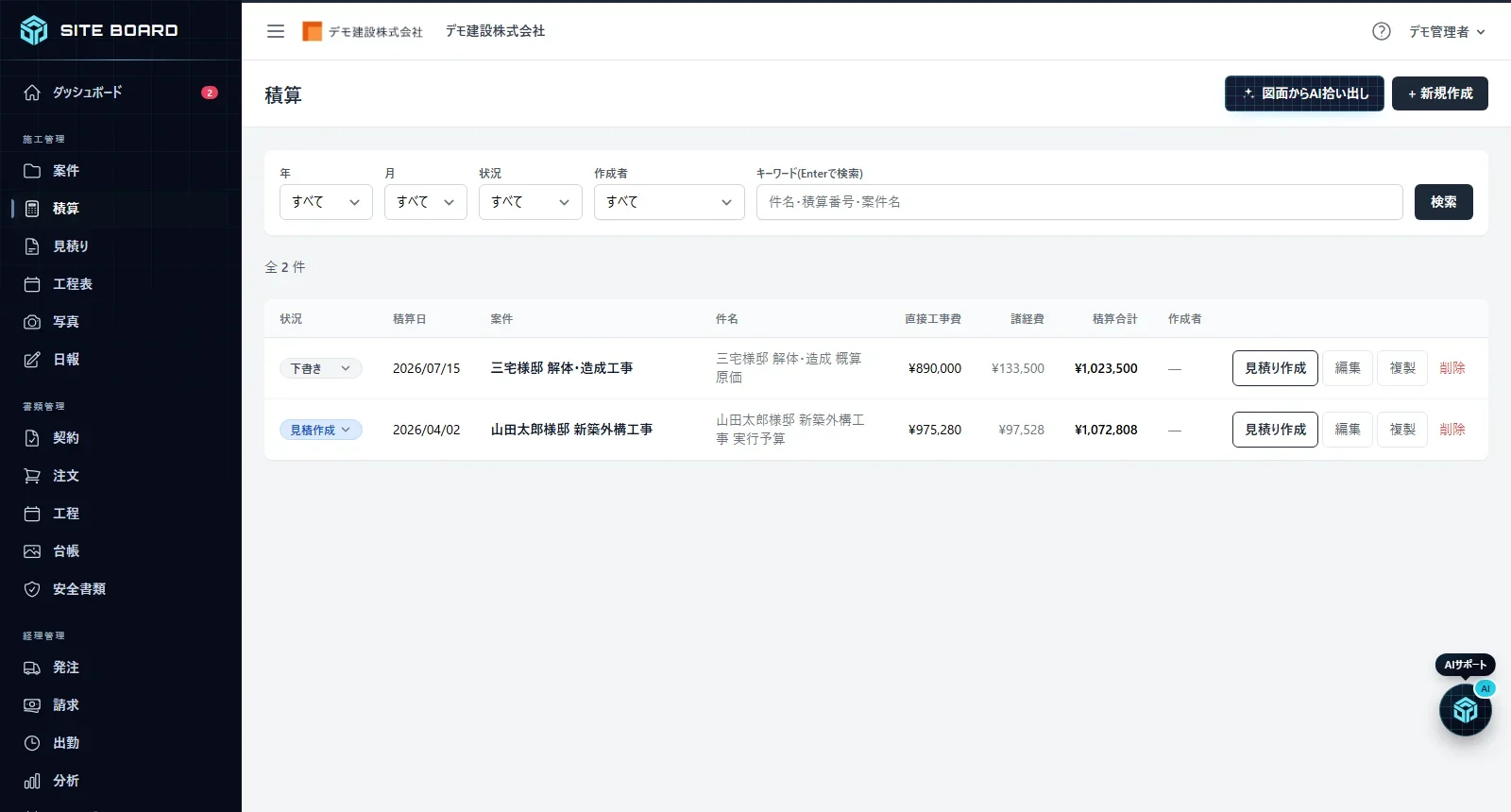This screenshot has height=812, width=1511.
Task: Click 削除 for 山田太郎様邸 row
Action: [1452, 430]
